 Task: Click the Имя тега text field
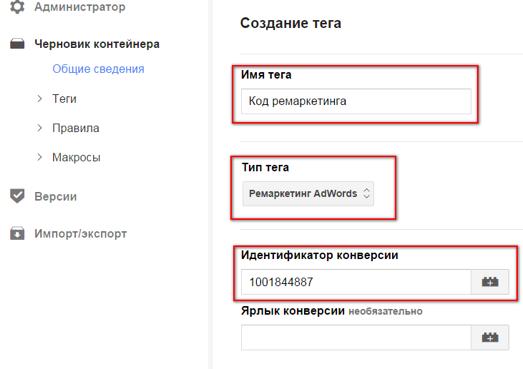coord(356,101)
